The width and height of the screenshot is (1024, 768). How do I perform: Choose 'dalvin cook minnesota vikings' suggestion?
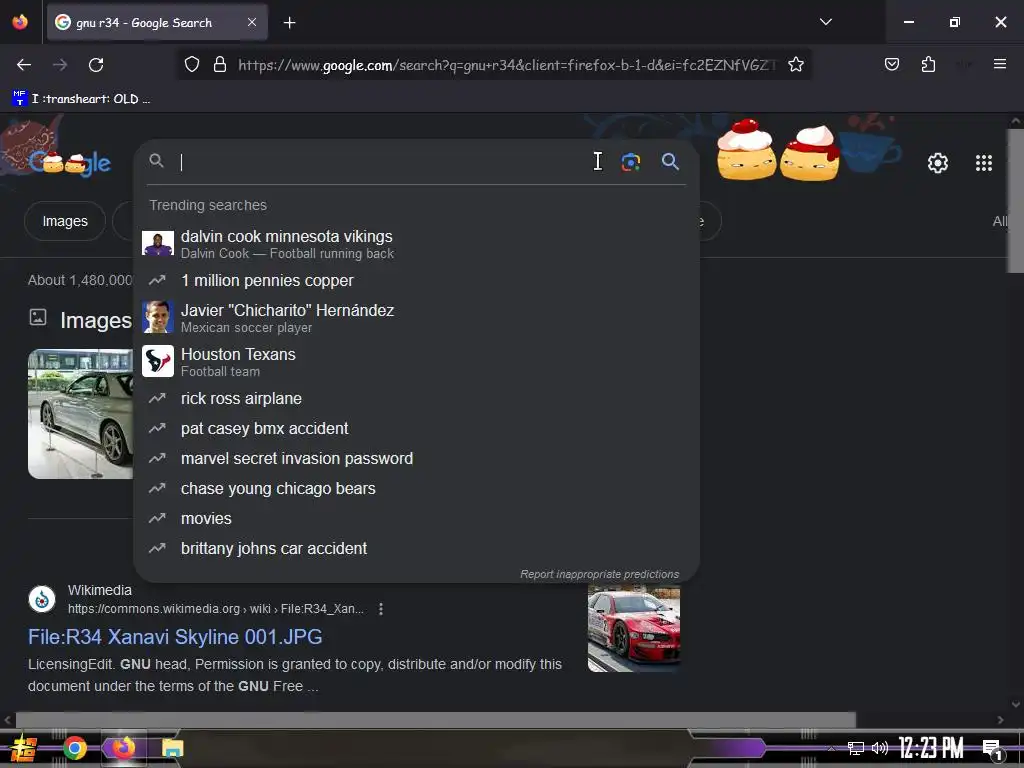[416, 244]
